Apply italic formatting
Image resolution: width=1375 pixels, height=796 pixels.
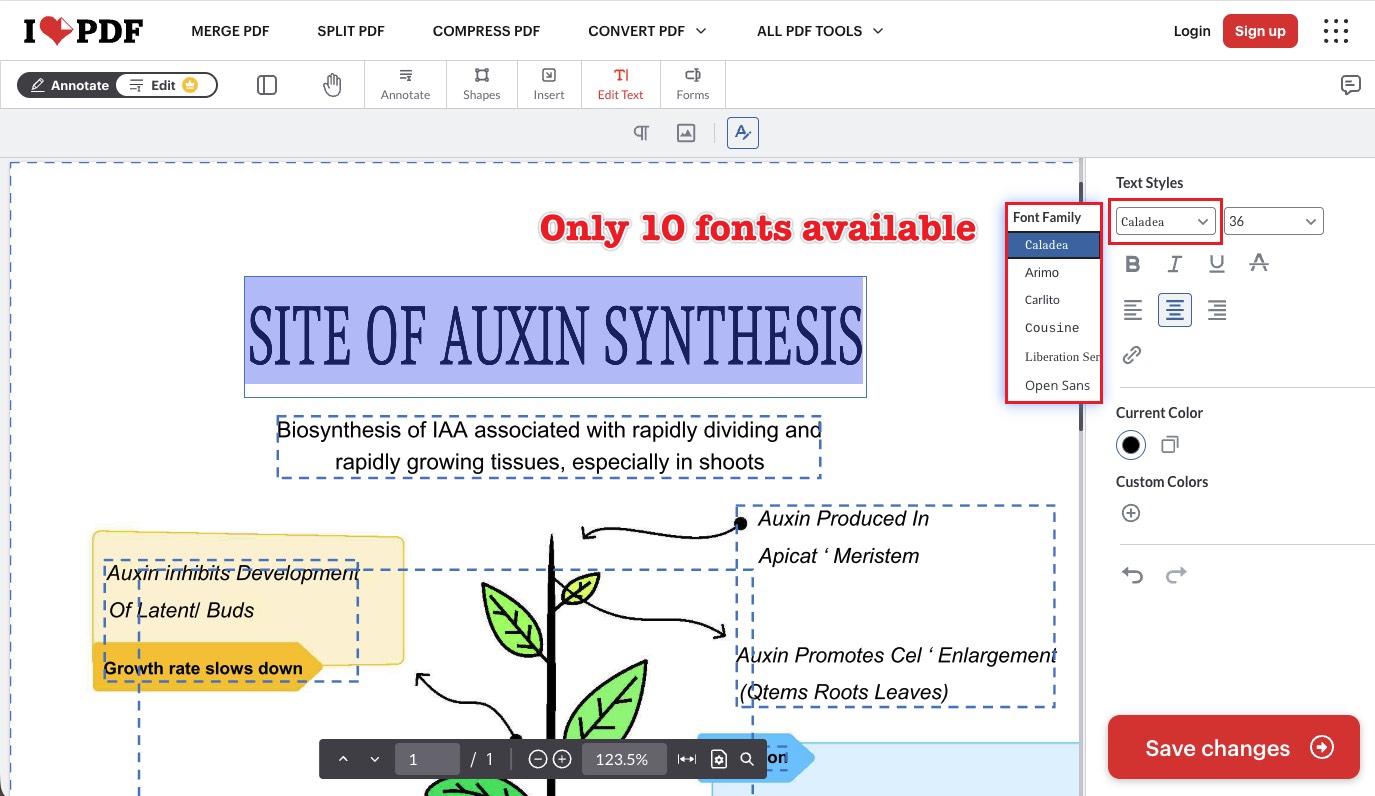coord(1175,264)
